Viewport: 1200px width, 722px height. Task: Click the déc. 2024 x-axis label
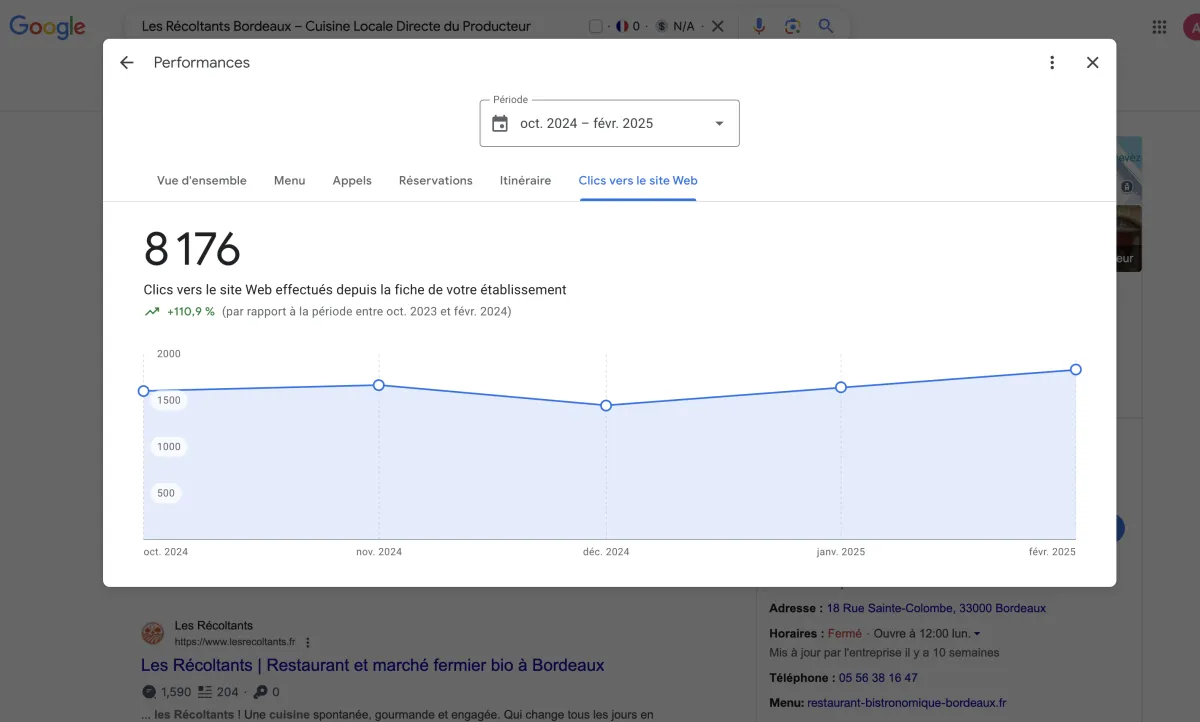point(606,552)
